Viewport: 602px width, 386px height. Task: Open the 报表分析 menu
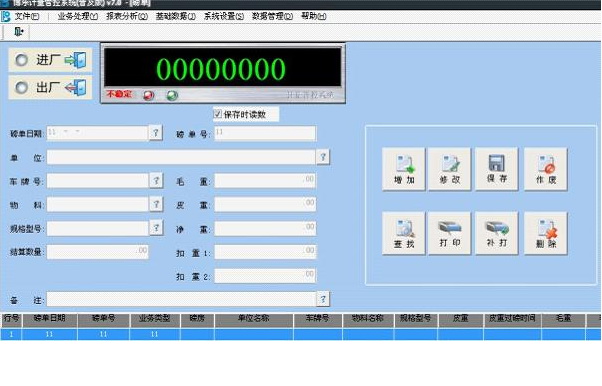pyautogui.click(x=127, y=16)
